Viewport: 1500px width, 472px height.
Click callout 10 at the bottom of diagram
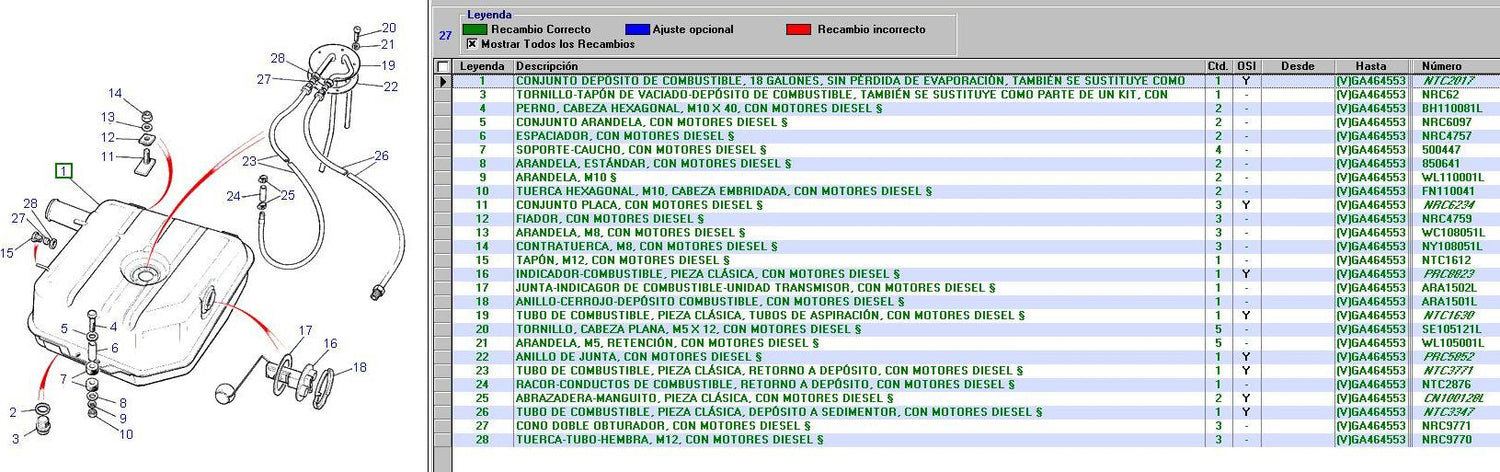click(125, 434)
